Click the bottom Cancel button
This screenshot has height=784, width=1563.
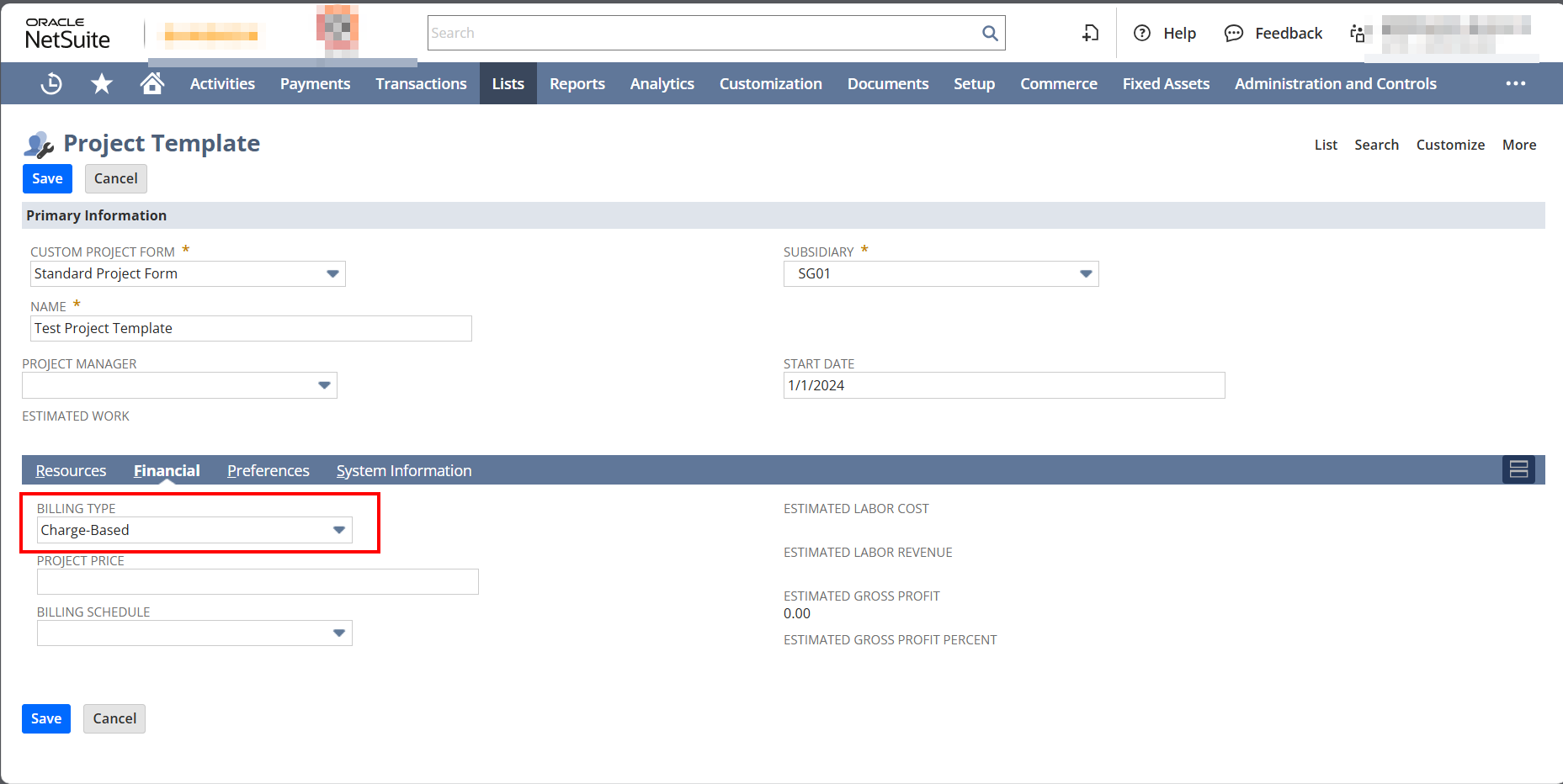(x=114, y=718)
